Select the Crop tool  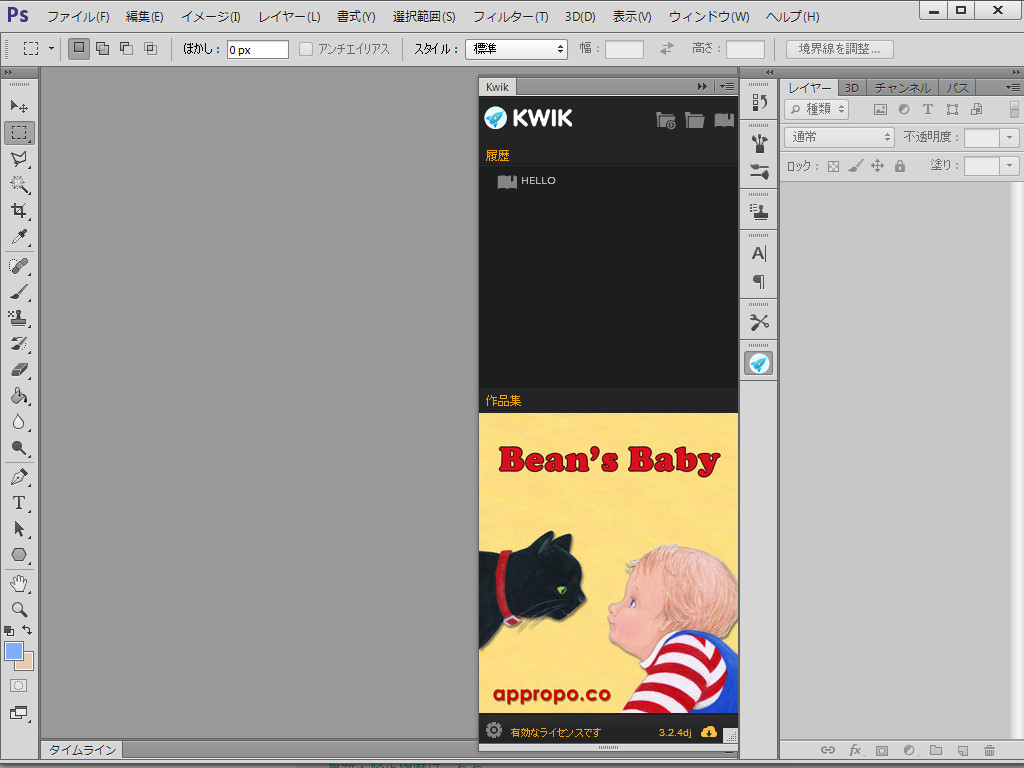[19, 210]
